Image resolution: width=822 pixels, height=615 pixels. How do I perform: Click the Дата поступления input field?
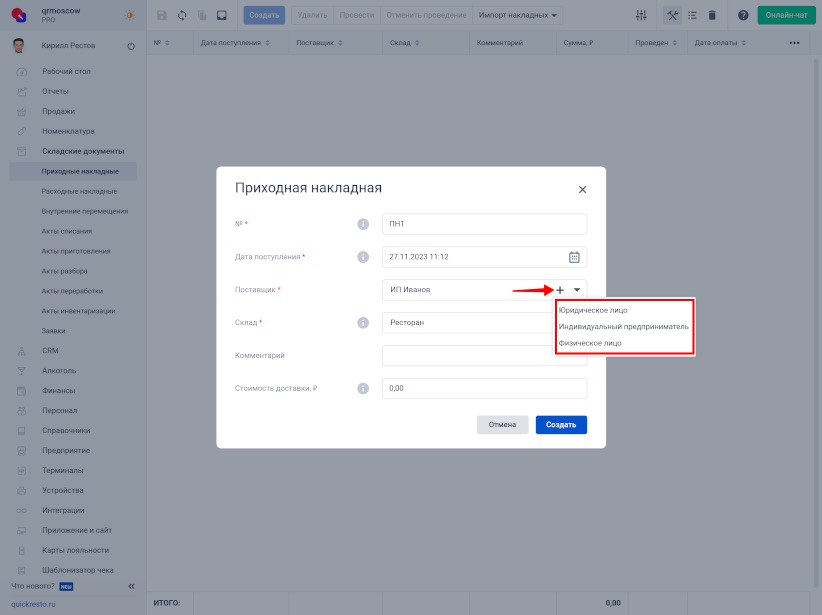coord(484,257)
